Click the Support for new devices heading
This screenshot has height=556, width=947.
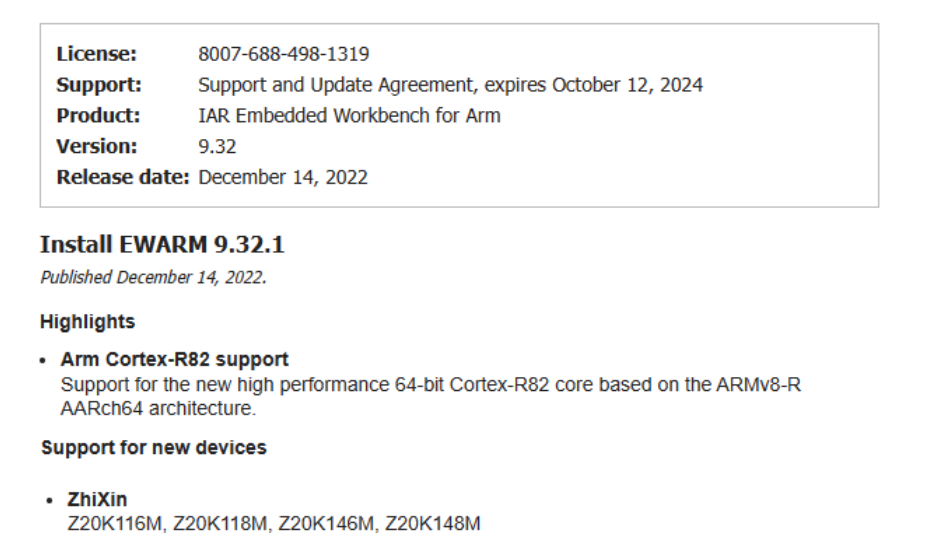pyautogui.click(x=153, y=448)
